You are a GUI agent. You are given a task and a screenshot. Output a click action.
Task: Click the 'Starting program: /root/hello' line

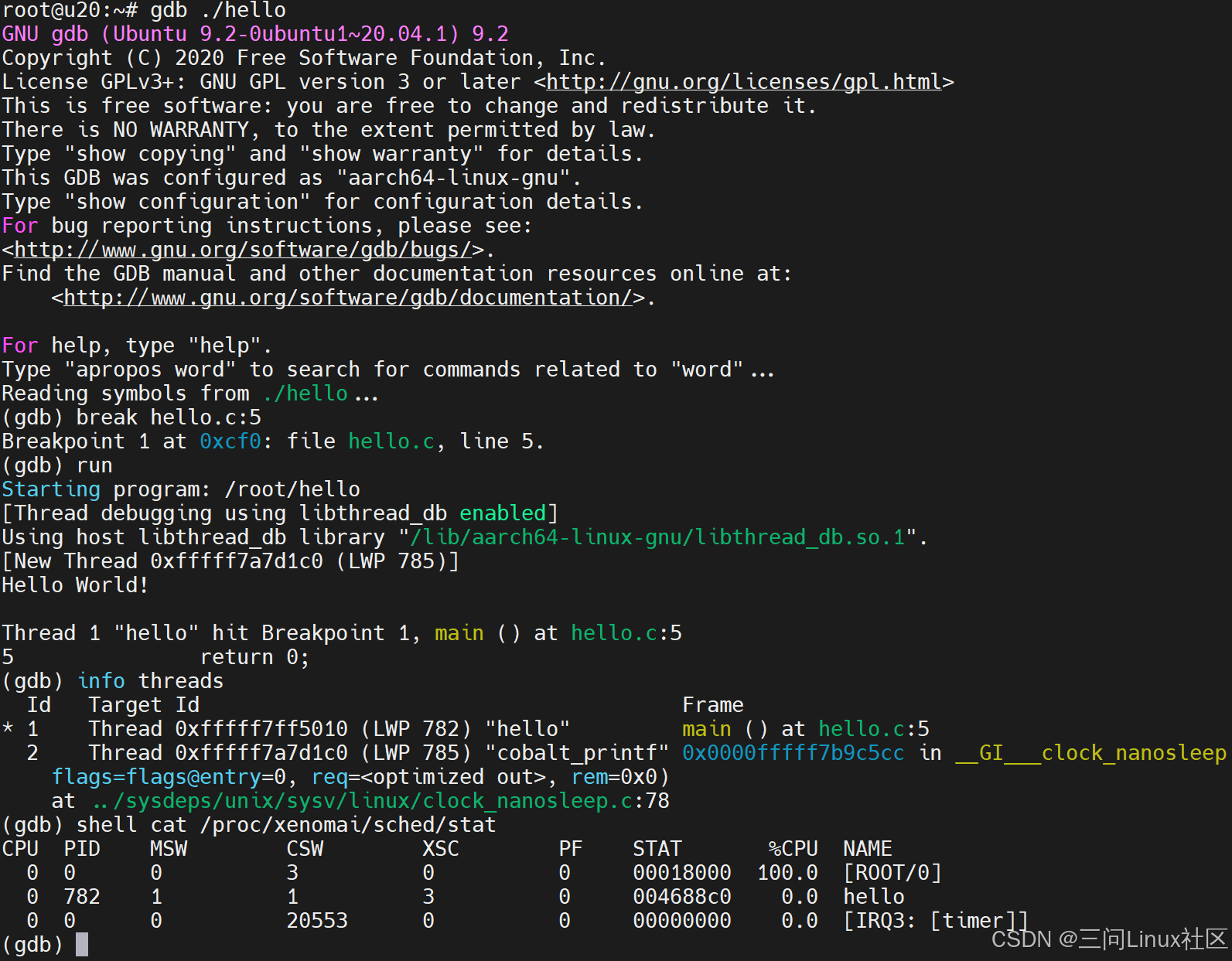pyautogui.click(x=181, y=489)
